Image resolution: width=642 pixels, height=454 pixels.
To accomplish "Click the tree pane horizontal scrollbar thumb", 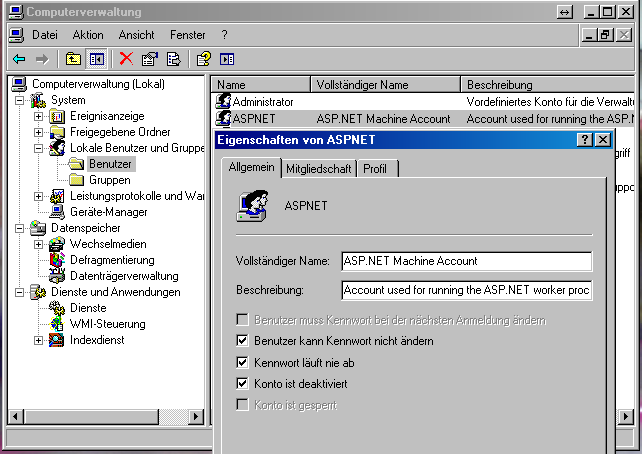I will (91, 417).
